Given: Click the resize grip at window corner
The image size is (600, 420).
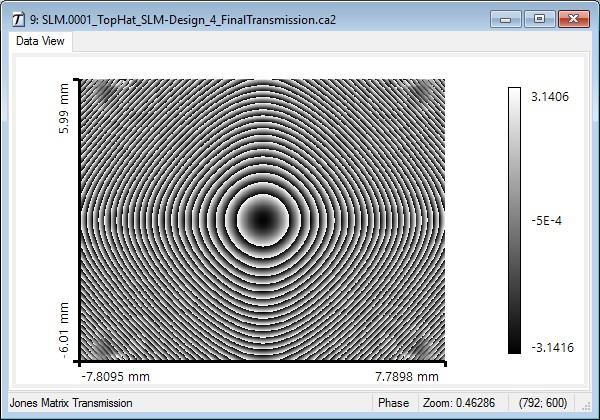Looking at the screenshot, I should 592,412.
